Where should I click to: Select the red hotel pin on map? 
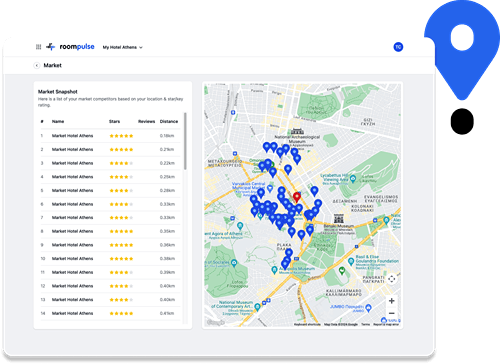coord(297,197)
